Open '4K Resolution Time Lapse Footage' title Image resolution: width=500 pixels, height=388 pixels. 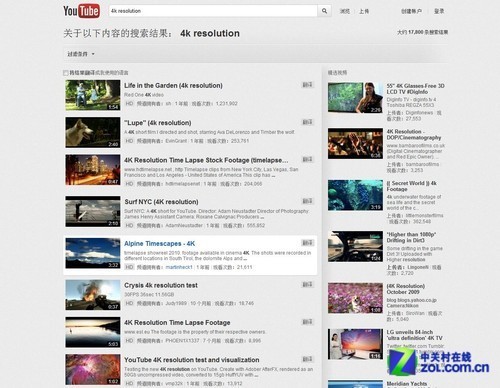177,323
